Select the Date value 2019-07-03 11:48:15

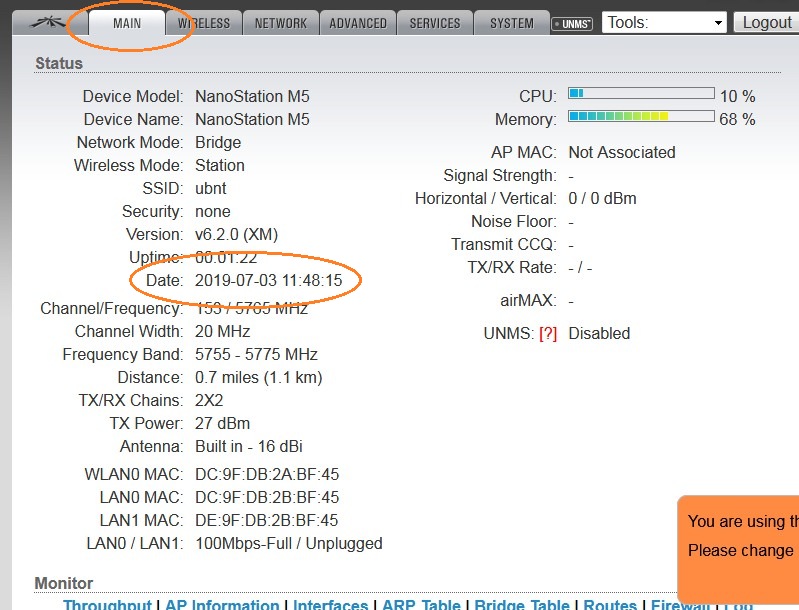pos(269,280)
